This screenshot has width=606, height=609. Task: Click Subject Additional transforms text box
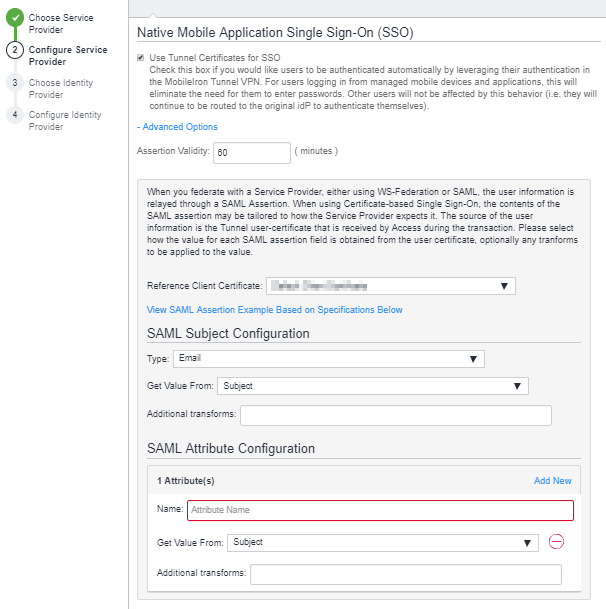pyautogui.click(x=395, y=415)
